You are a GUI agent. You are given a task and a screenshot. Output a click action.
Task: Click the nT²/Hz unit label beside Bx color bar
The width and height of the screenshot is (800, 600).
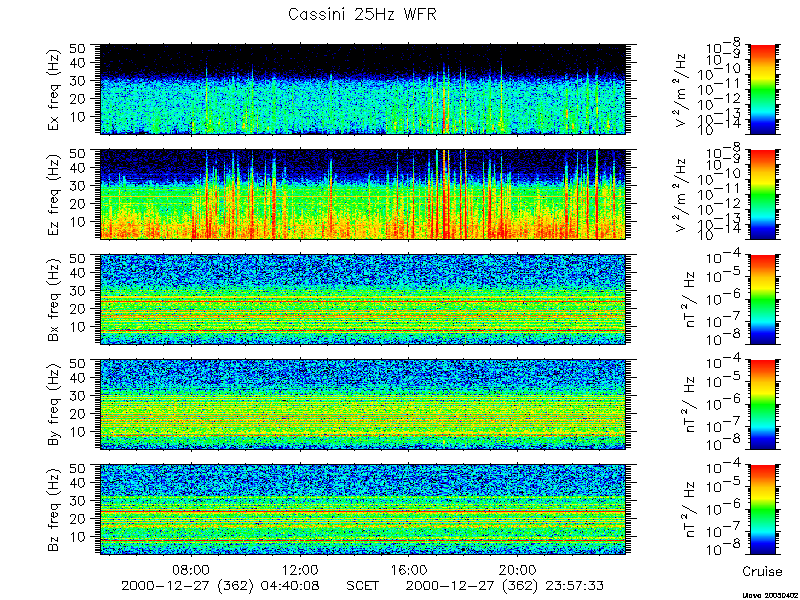pyautogui.click(x=689, y=299)
